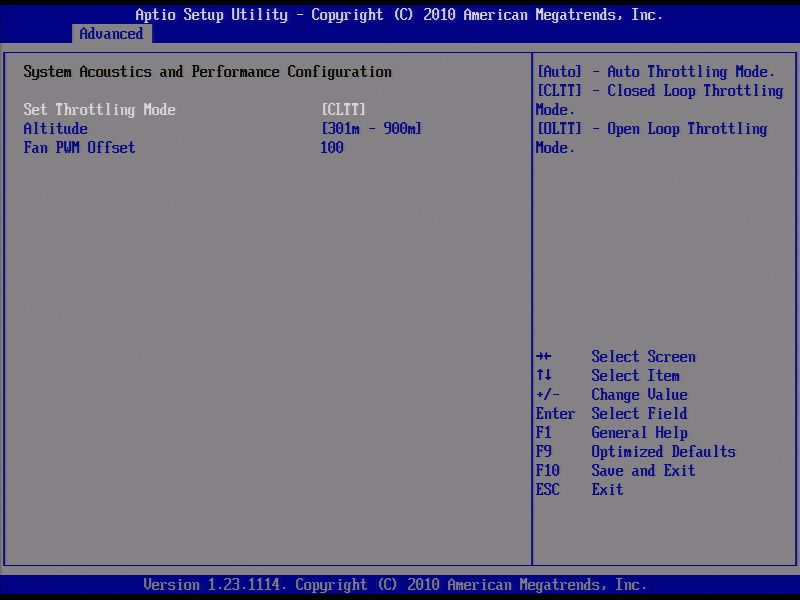Click the Select Item arrows legend
Image resolution: width=800 pixels, height=600 pixels.
point(614,375)
